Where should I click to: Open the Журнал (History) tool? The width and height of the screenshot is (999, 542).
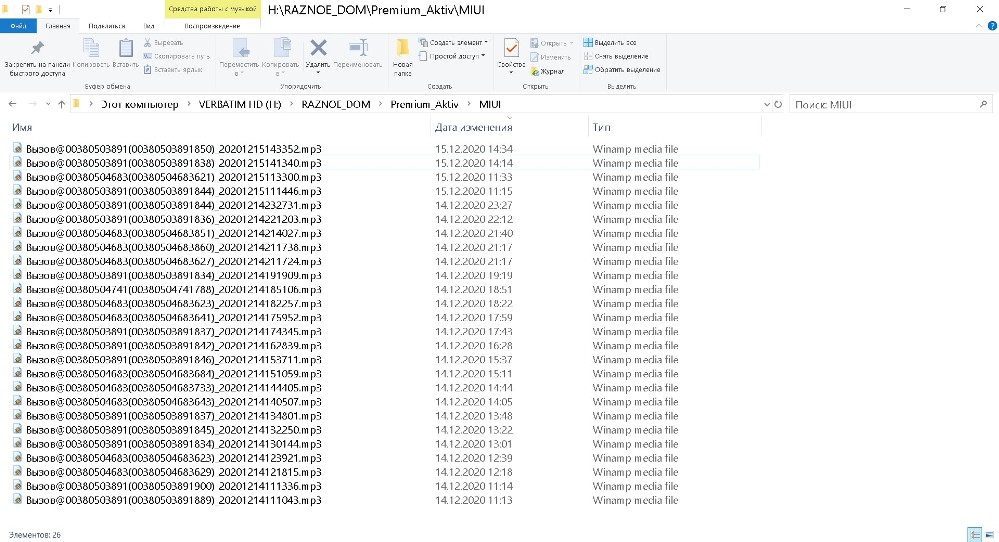[x=547, y=71]
